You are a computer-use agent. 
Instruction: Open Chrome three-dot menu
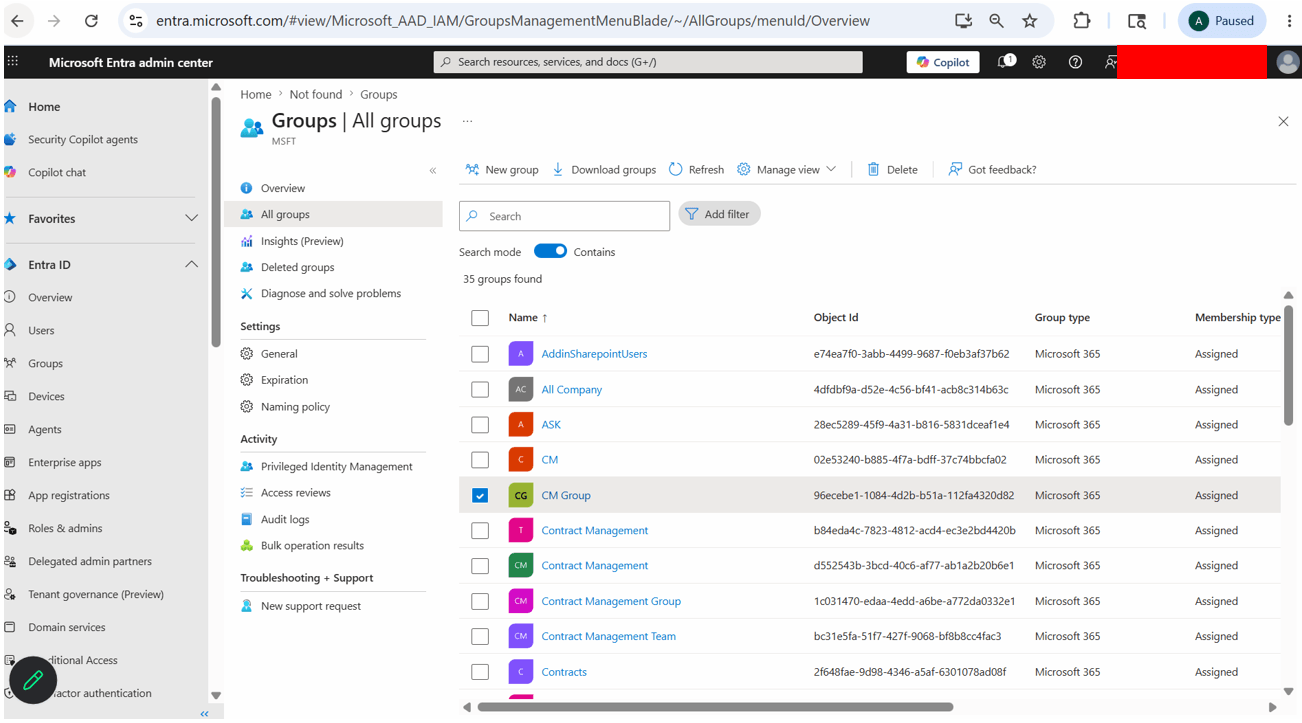tap(1289, 20)
